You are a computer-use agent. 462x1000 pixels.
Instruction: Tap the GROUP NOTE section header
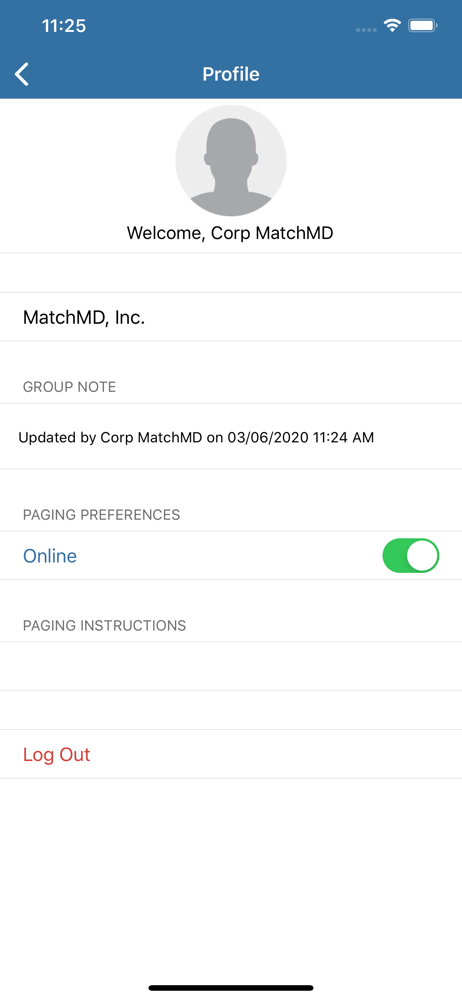70,387
